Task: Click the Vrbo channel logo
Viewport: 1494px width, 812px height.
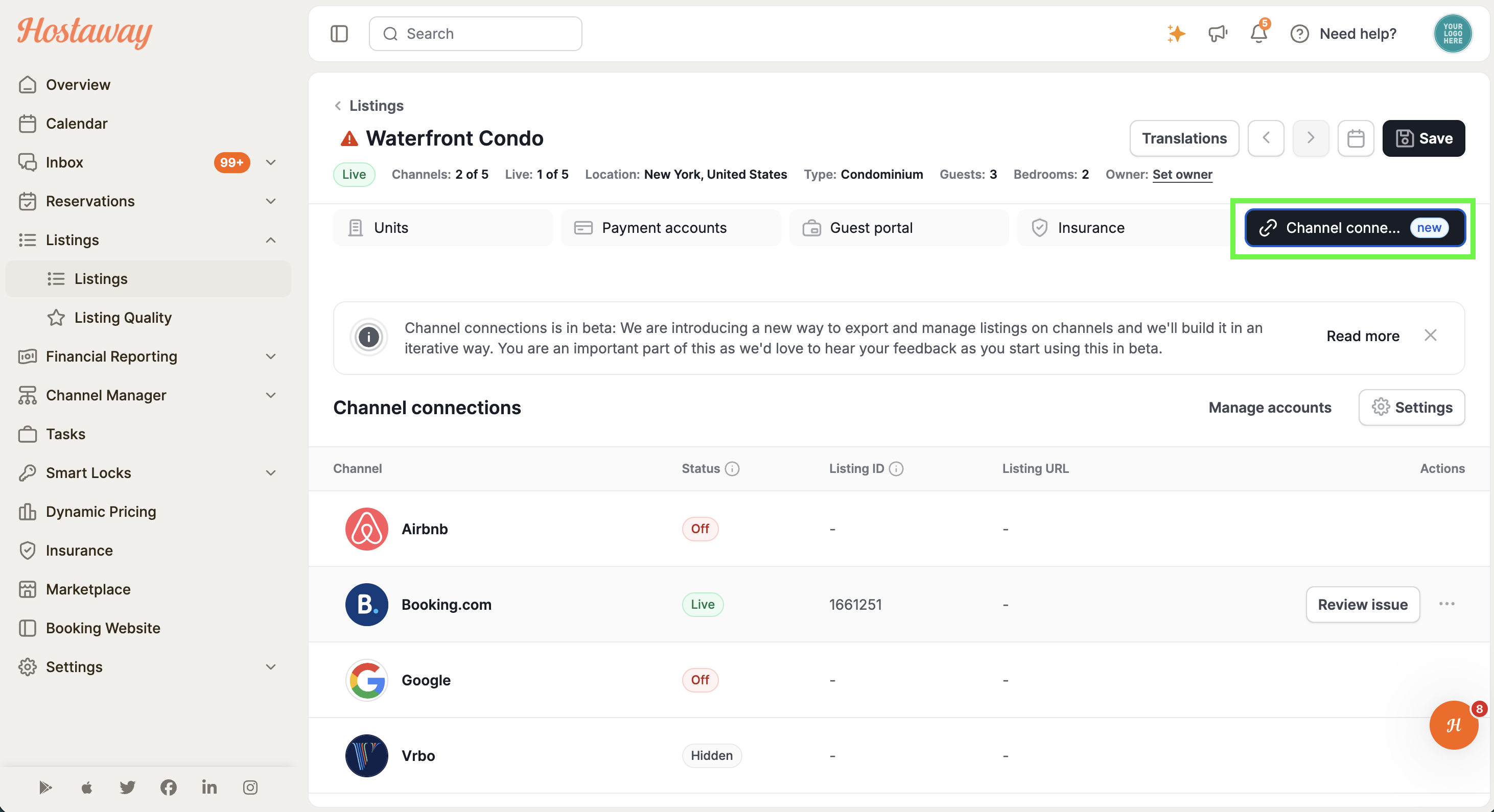Action: click(x=366, y=756)
